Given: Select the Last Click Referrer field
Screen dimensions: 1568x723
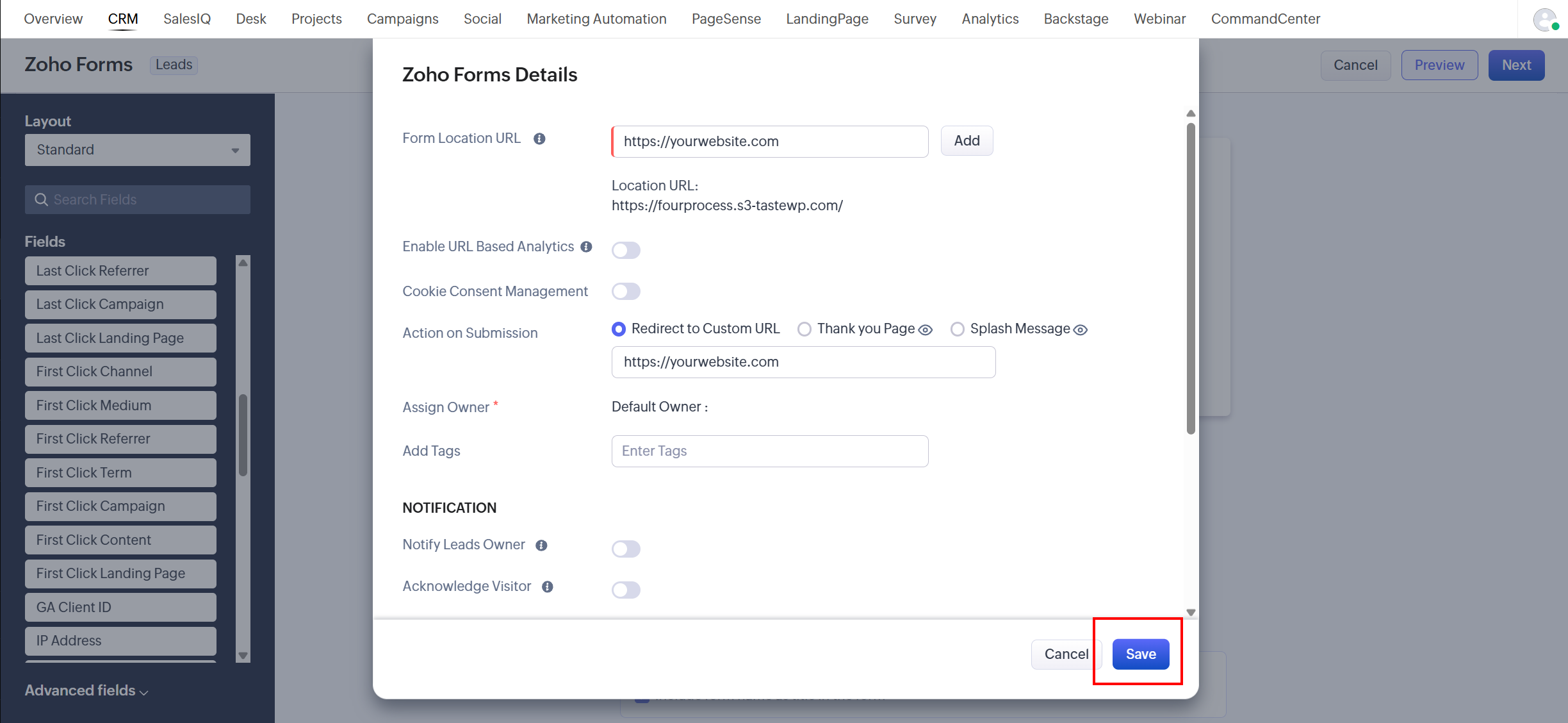Looking at the screenshot, I should click(x=120, y=270).
